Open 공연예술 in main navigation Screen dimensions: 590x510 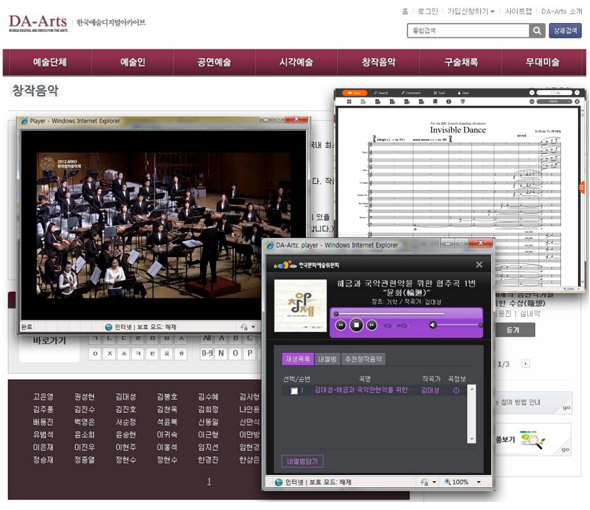click(214, 62)
